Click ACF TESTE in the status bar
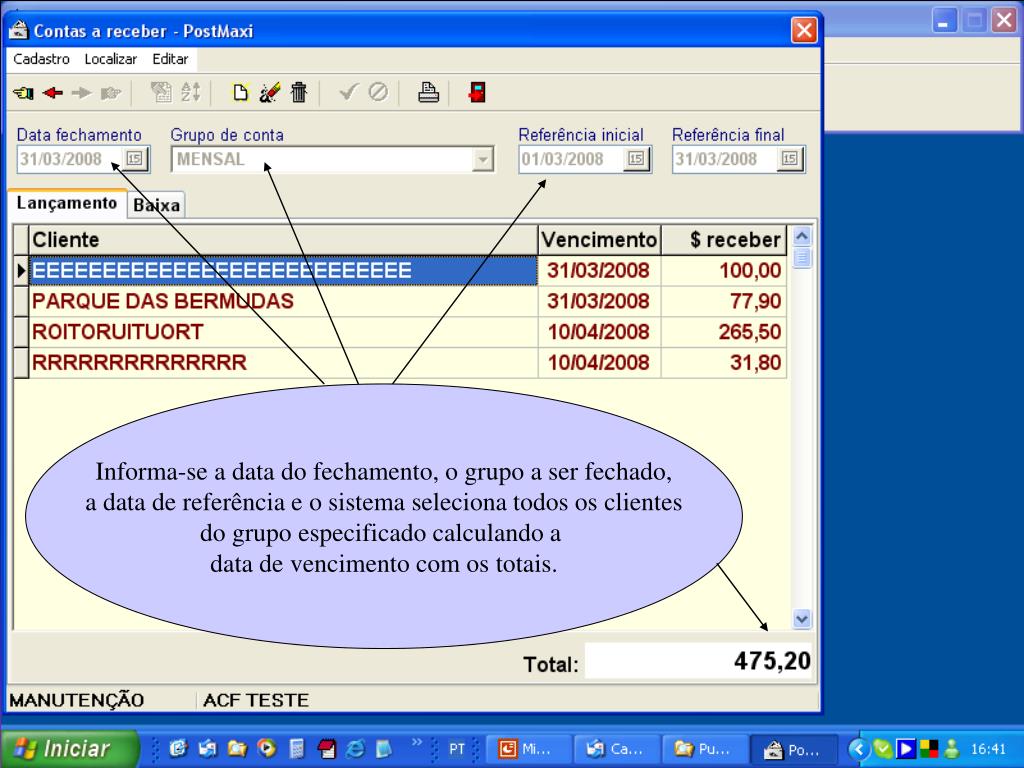 (x=255, y=700)
